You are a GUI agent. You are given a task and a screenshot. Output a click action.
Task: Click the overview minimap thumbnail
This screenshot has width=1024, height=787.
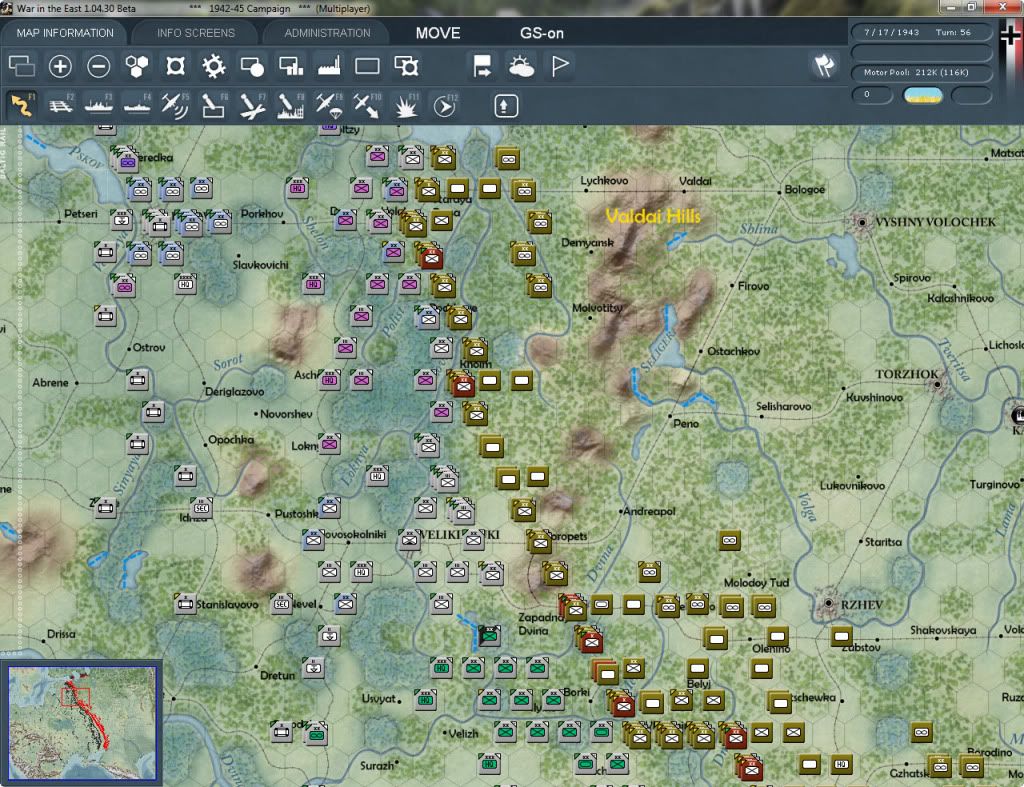click(x=82, y=722)
